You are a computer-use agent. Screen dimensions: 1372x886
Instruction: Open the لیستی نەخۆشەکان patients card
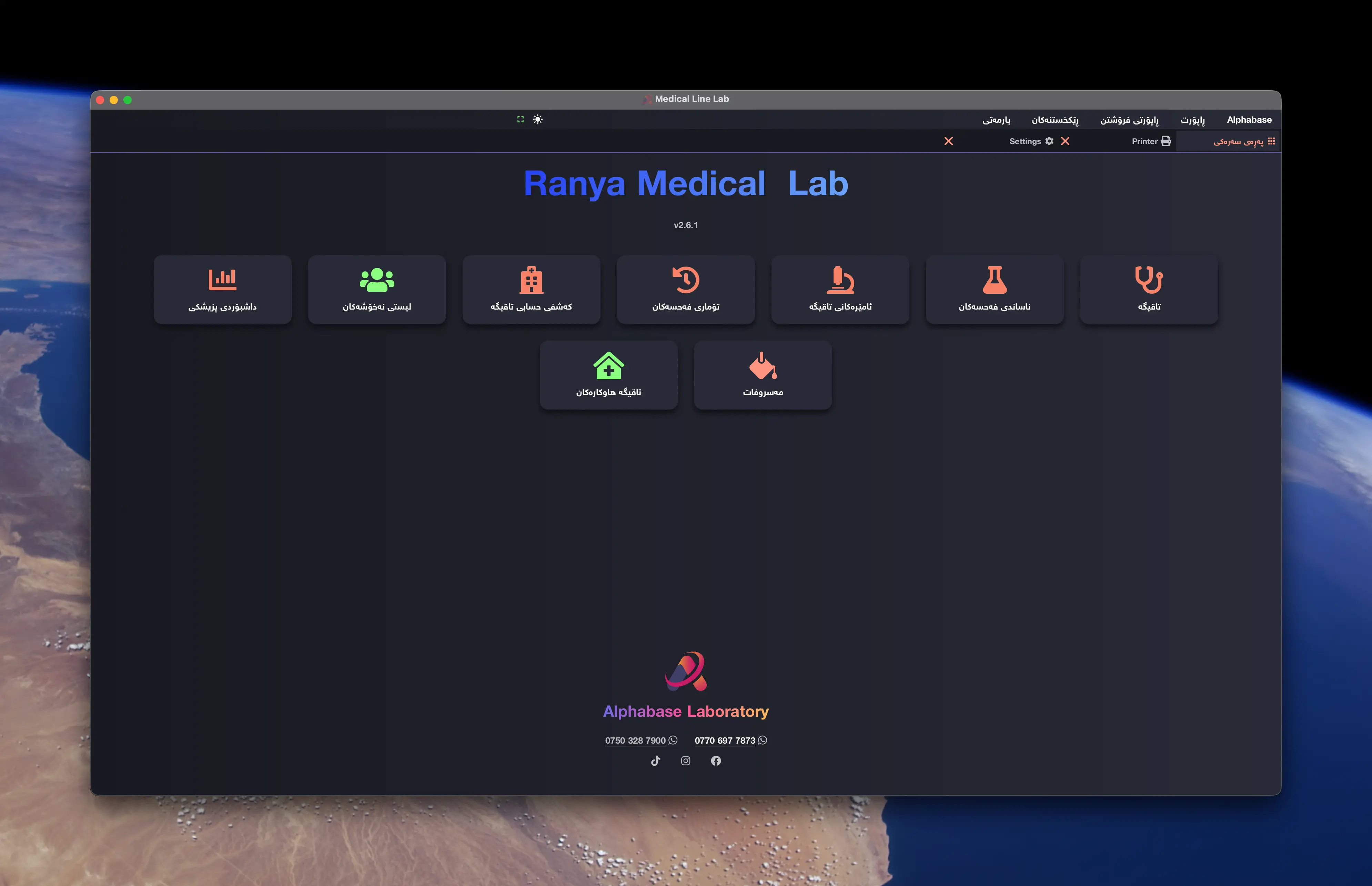(x=377, y=289)
